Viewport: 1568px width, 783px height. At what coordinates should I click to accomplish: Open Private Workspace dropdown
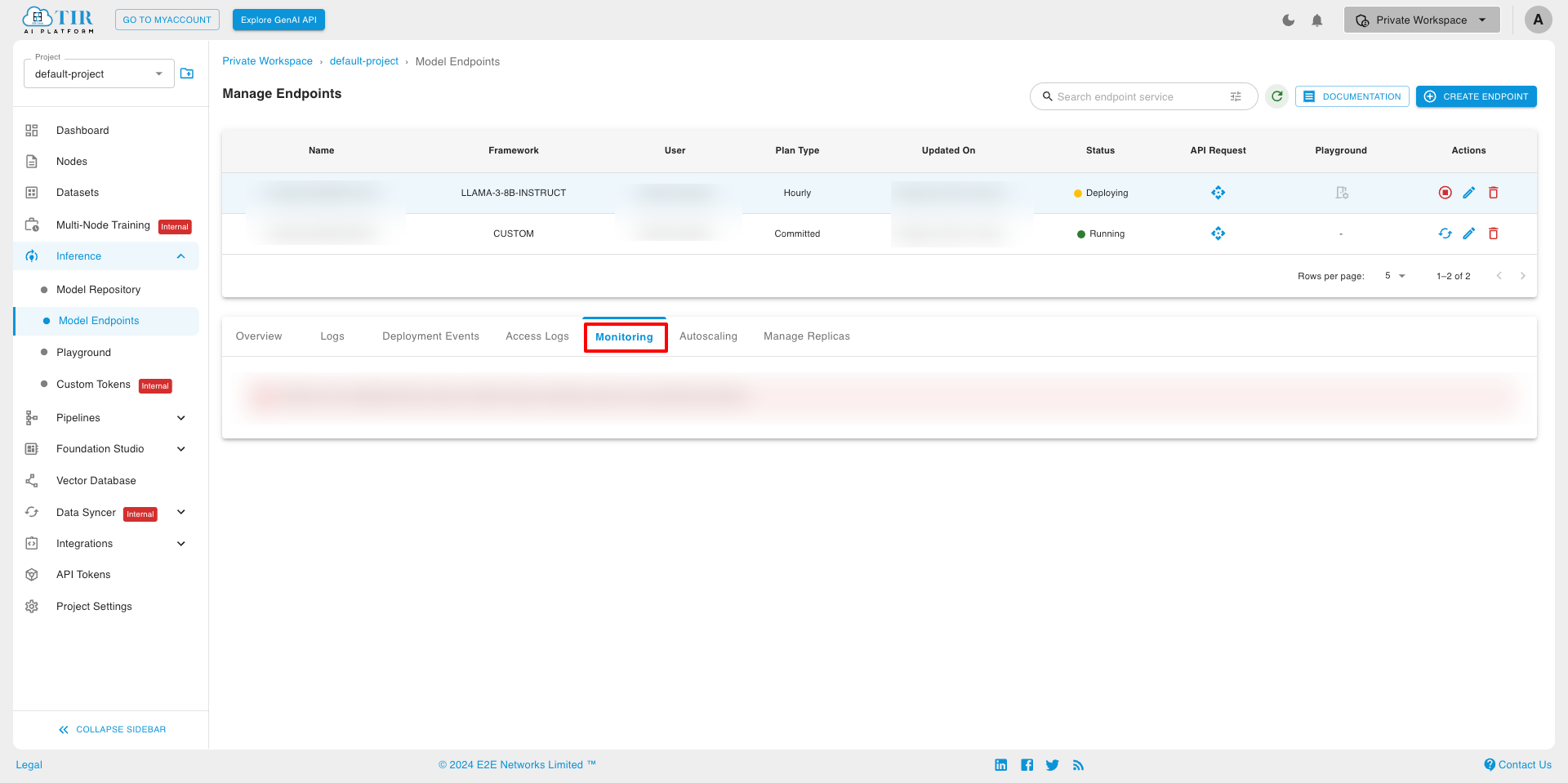pos(1421,20)
